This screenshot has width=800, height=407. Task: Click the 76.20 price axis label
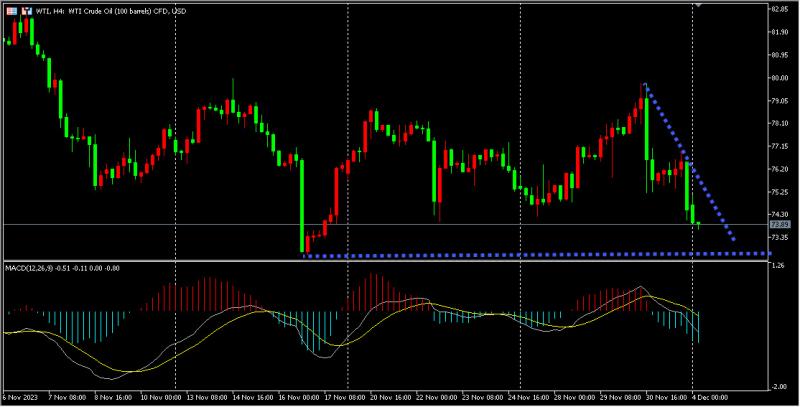(x=780, y=169)
